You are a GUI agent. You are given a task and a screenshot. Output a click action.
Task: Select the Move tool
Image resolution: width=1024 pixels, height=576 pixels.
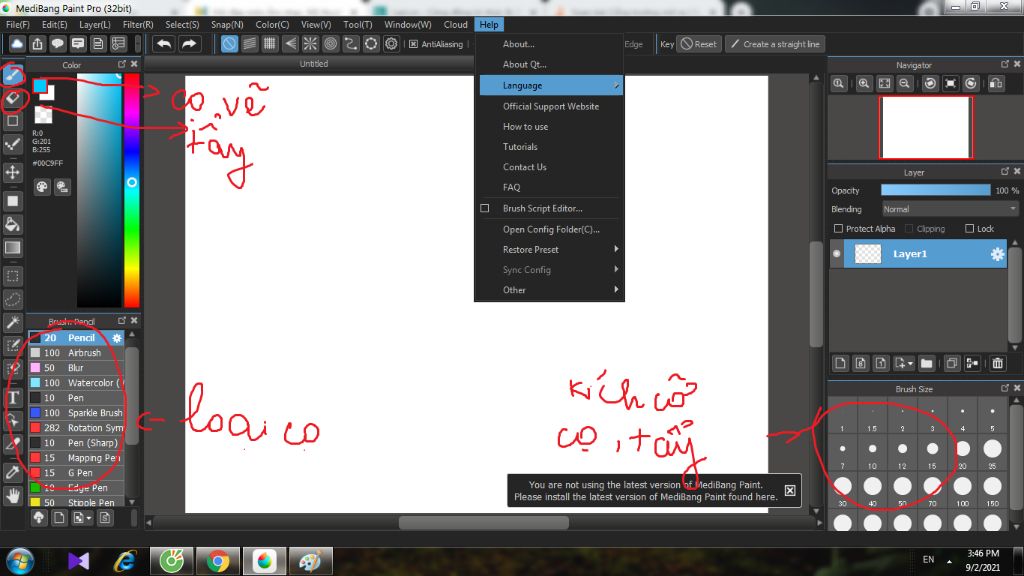point(12,172)
